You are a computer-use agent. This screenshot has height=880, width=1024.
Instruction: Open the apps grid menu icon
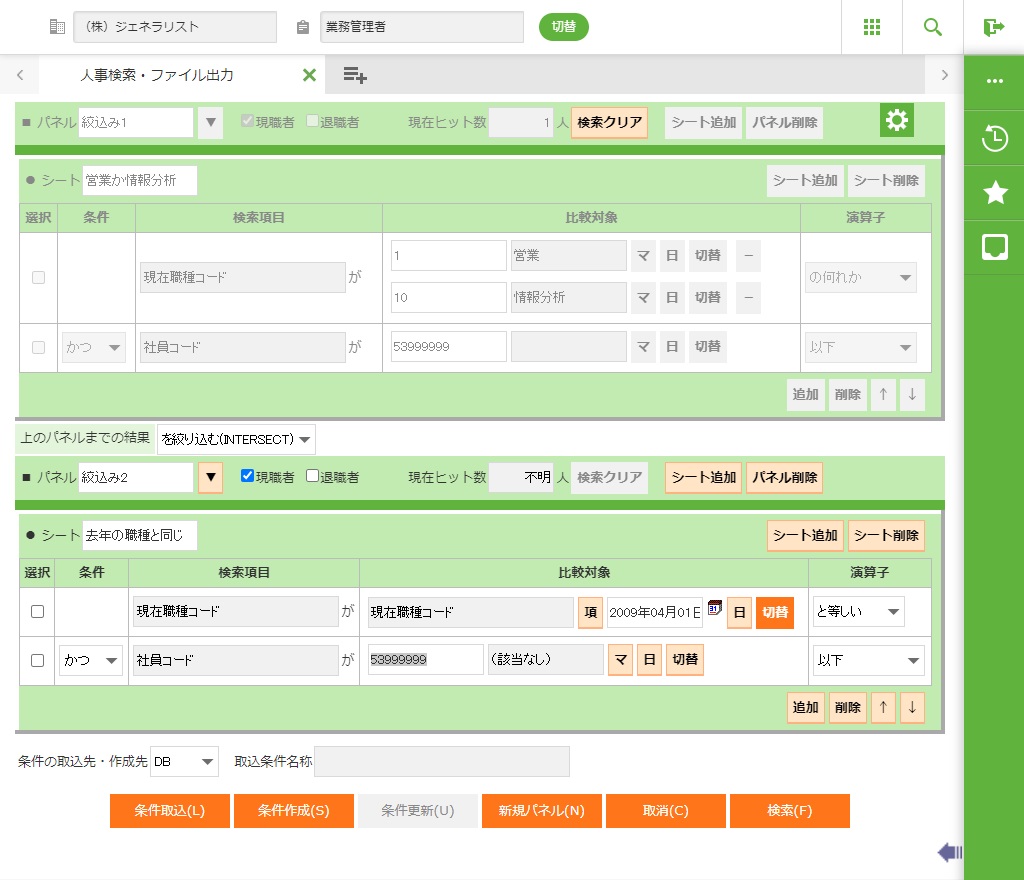(871, 27)
